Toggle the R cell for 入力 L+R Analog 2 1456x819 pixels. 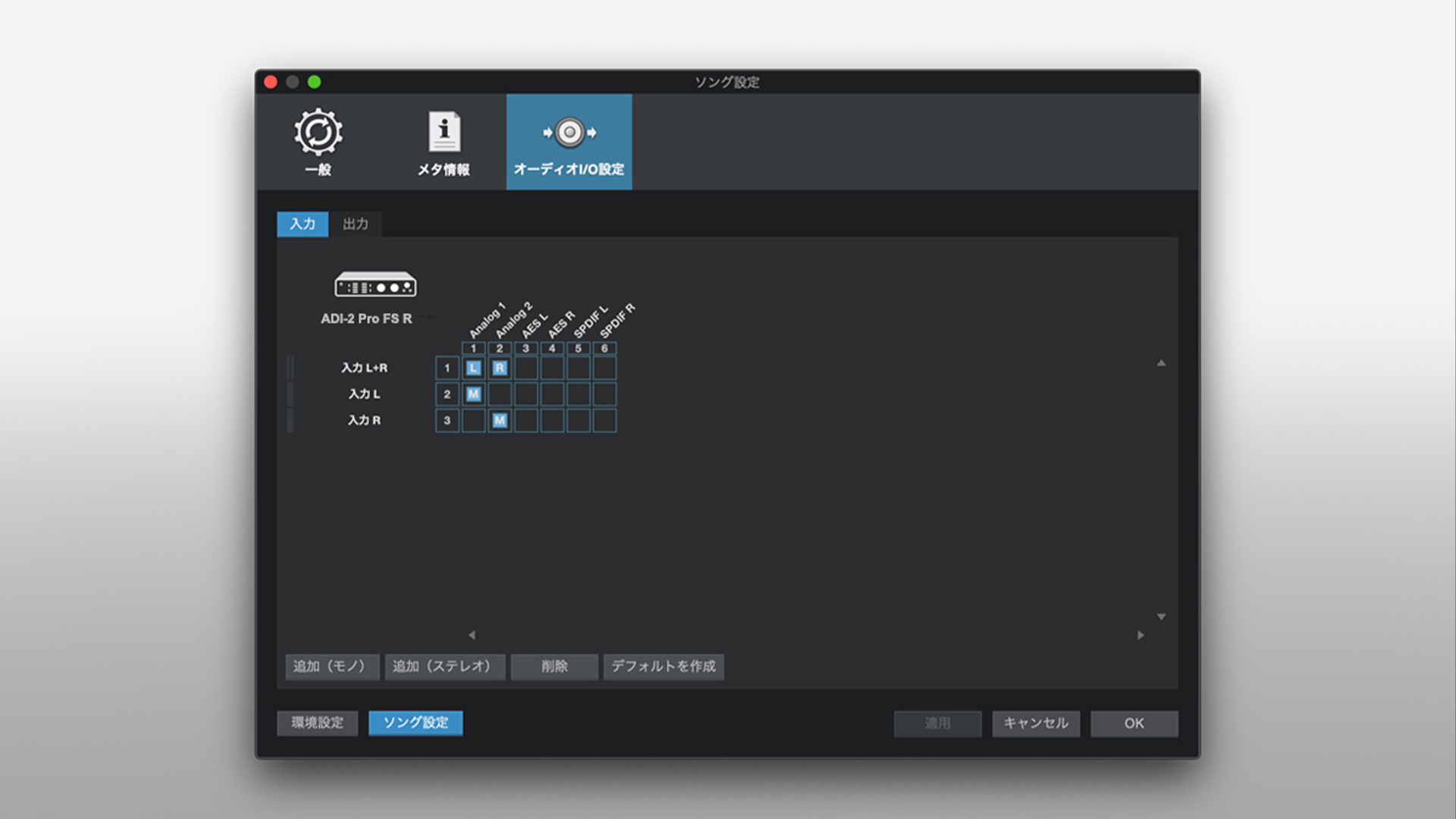[x=500, y=369]
